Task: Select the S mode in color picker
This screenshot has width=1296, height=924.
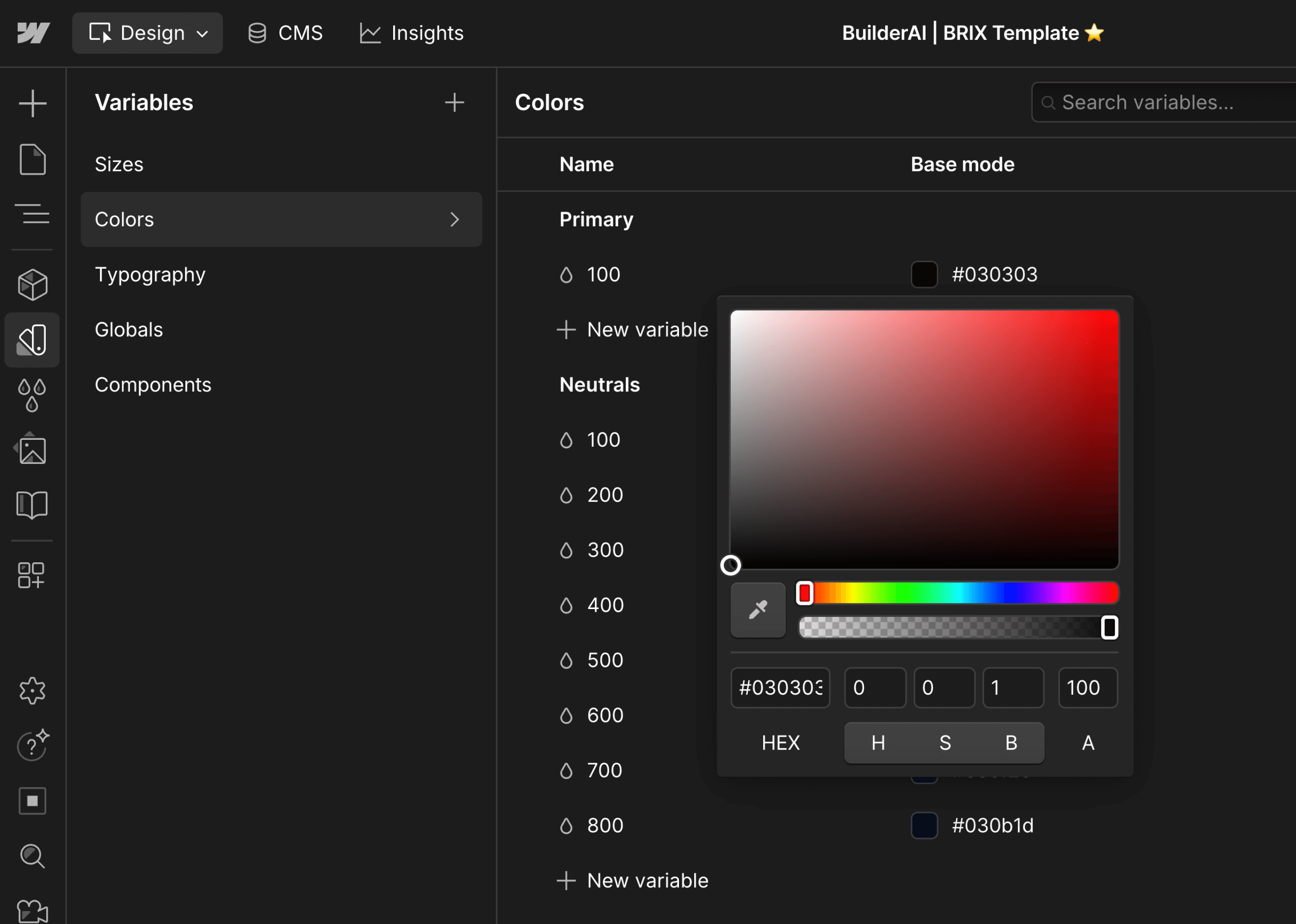Action: [944, 743]
